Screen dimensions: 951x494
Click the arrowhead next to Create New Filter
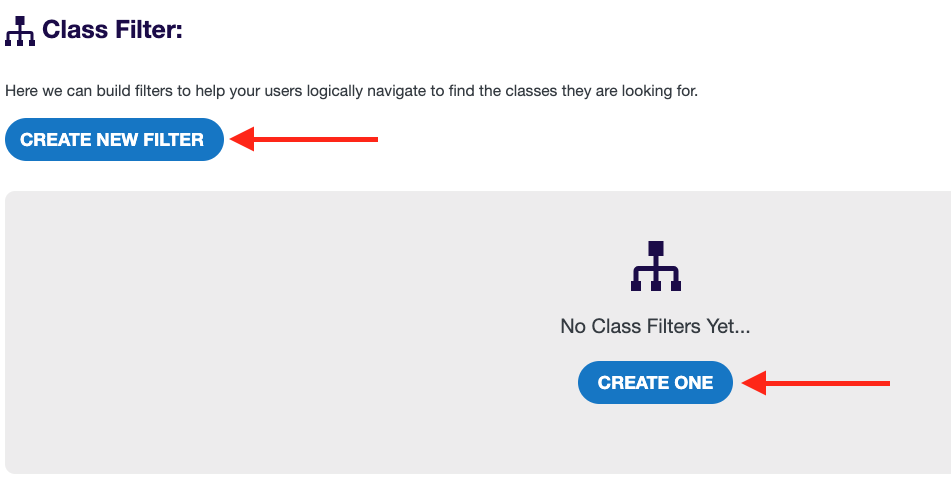point(242,140)
